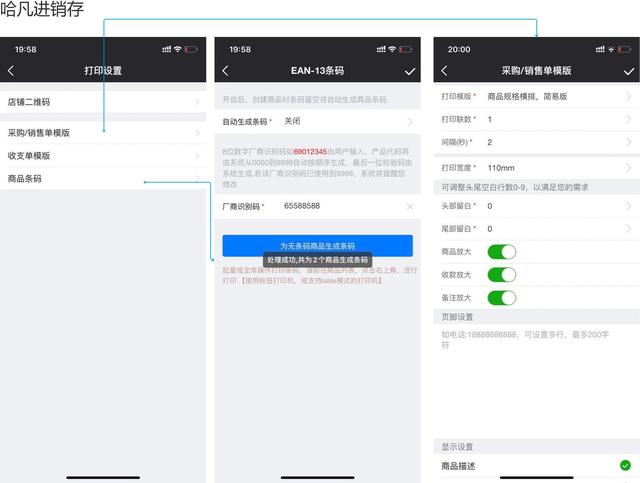Tap the Wi-Fi icon in 打印设置 status bar
Viewport: 640px width, 483px height.
pyautogui.click(x=178, y=49)
